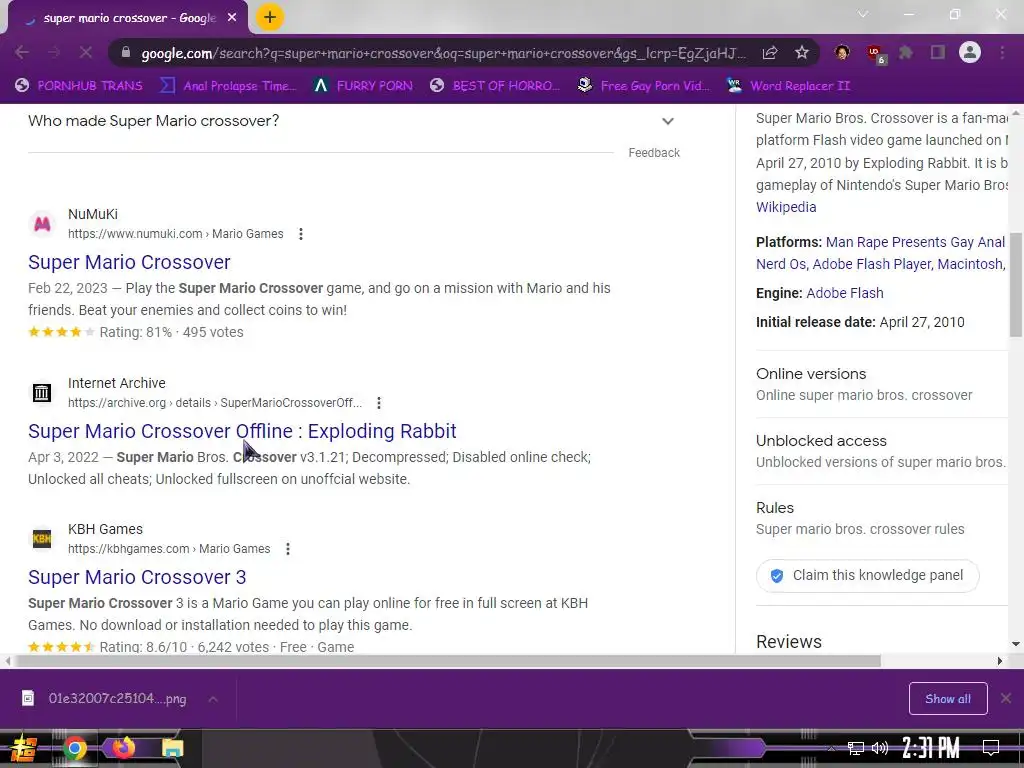
Task: Open Firefox from the taskbar
Action: pyautogui.click(x=122, y=748)
